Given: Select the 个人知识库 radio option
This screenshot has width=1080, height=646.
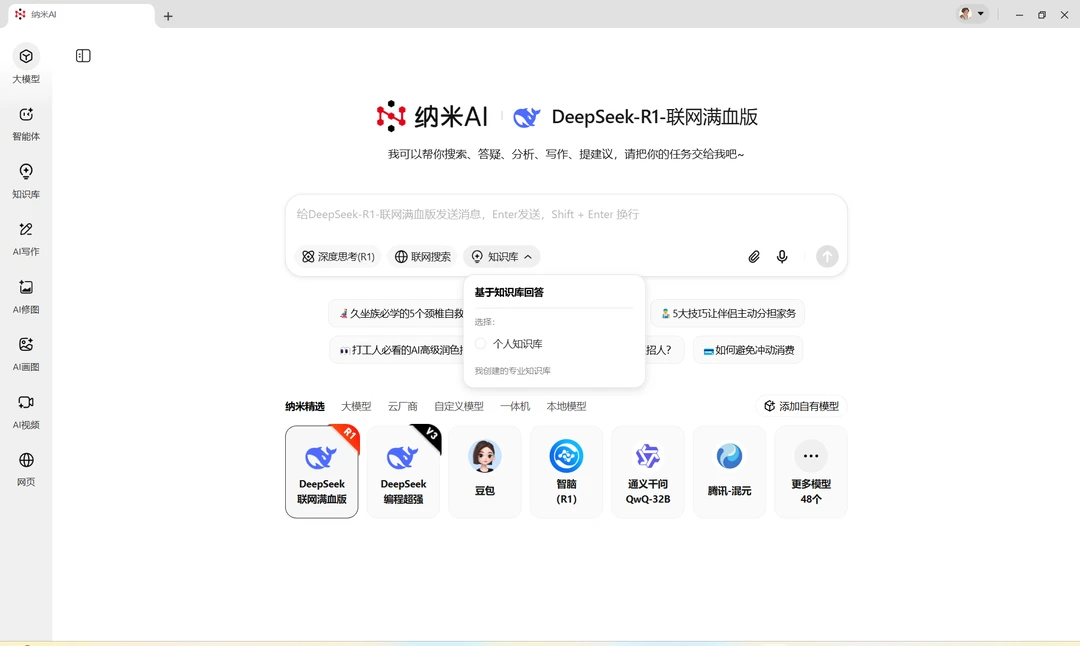Looking at the screenshot, I should pos(481,343).
